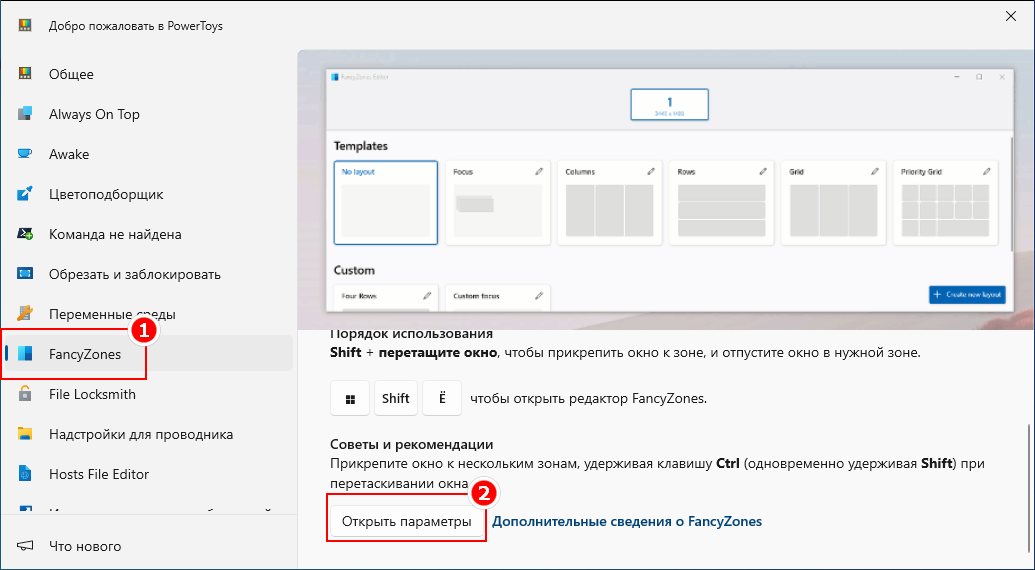Open the Общее section in sidebar
The height and width of the screenshot is (570, 1035).
(149, 74)
